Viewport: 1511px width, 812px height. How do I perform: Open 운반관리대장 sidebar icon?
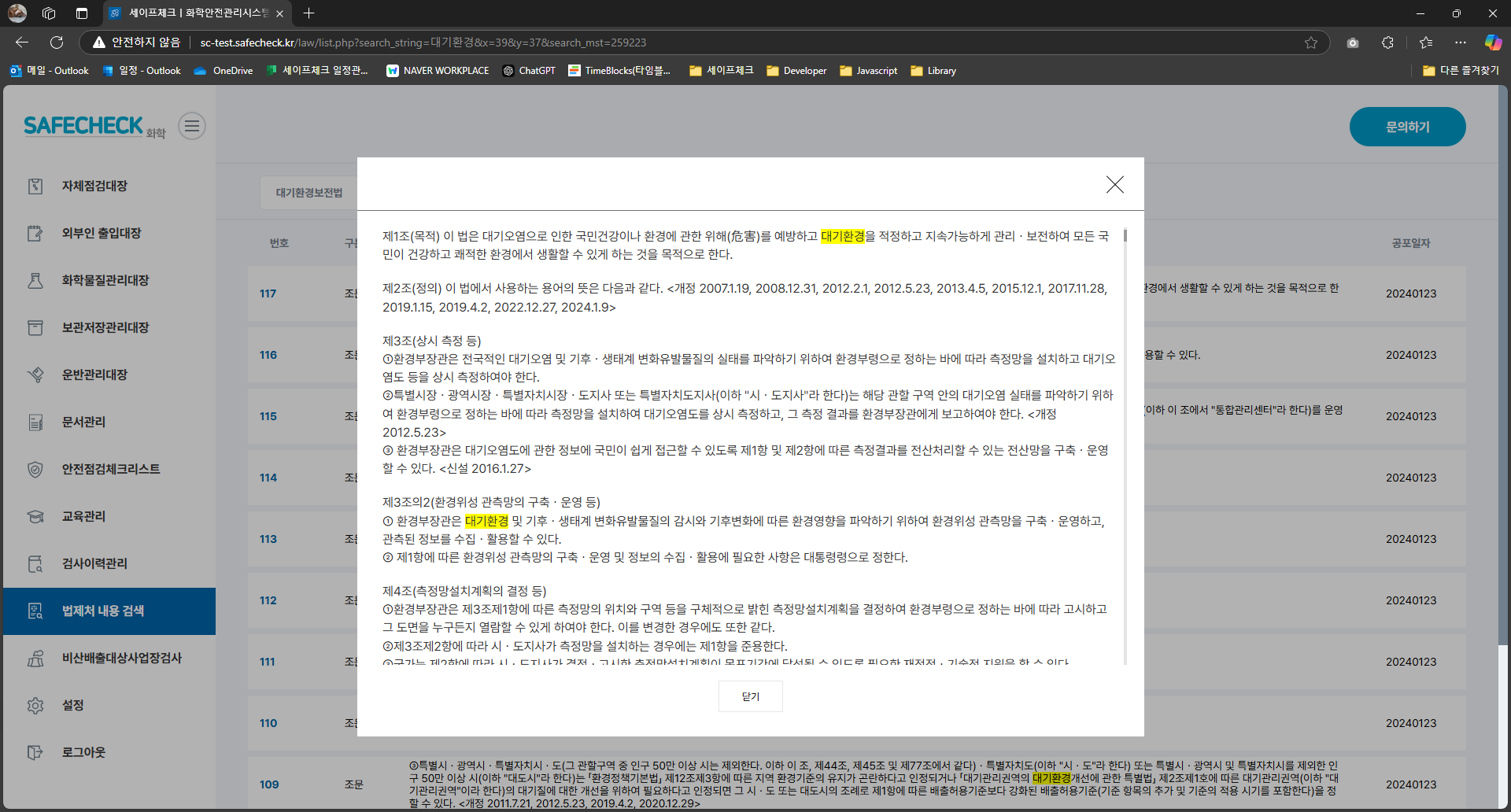coord(35,375)
